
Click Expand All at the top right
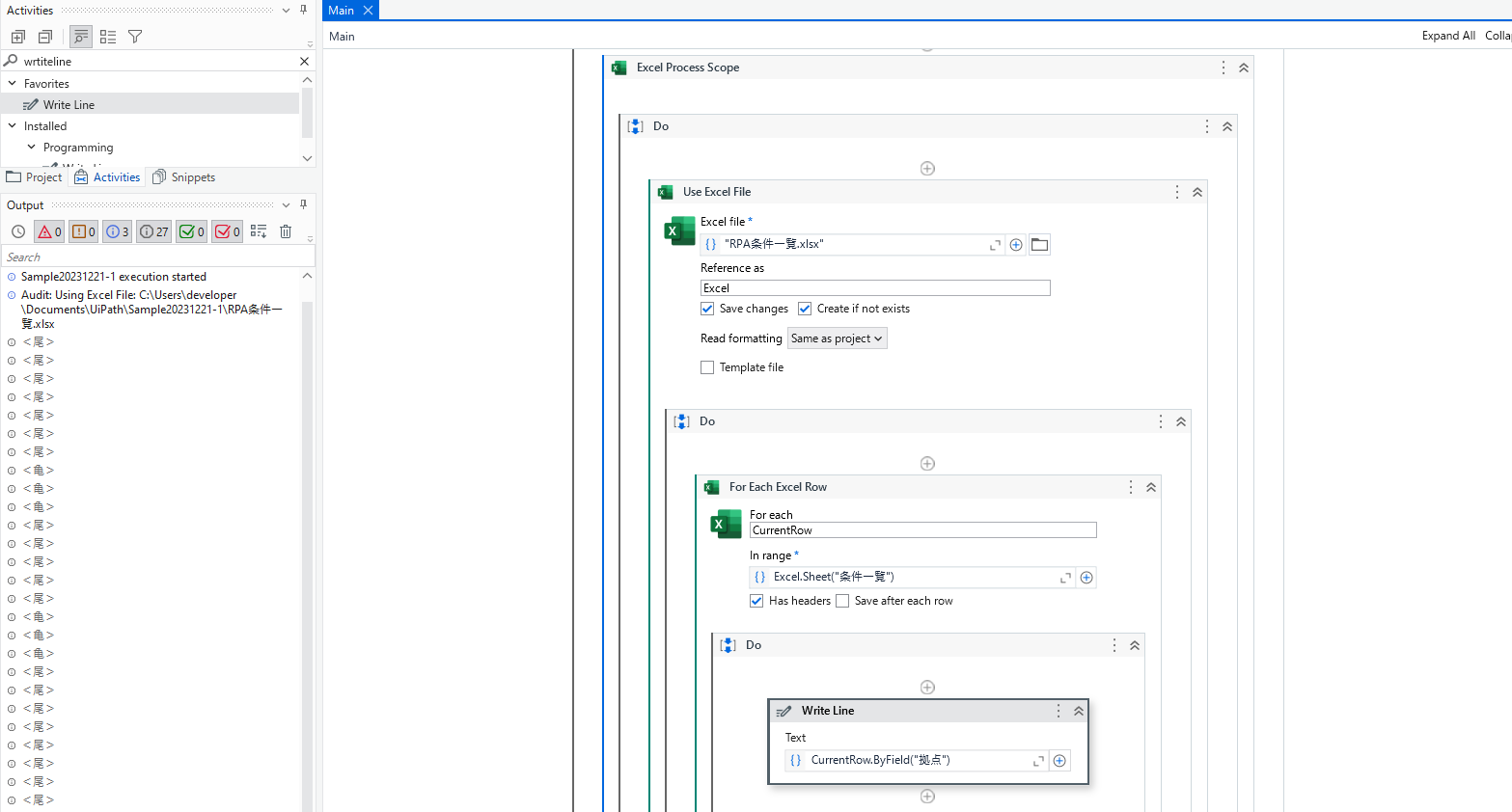pos(1448,35)
